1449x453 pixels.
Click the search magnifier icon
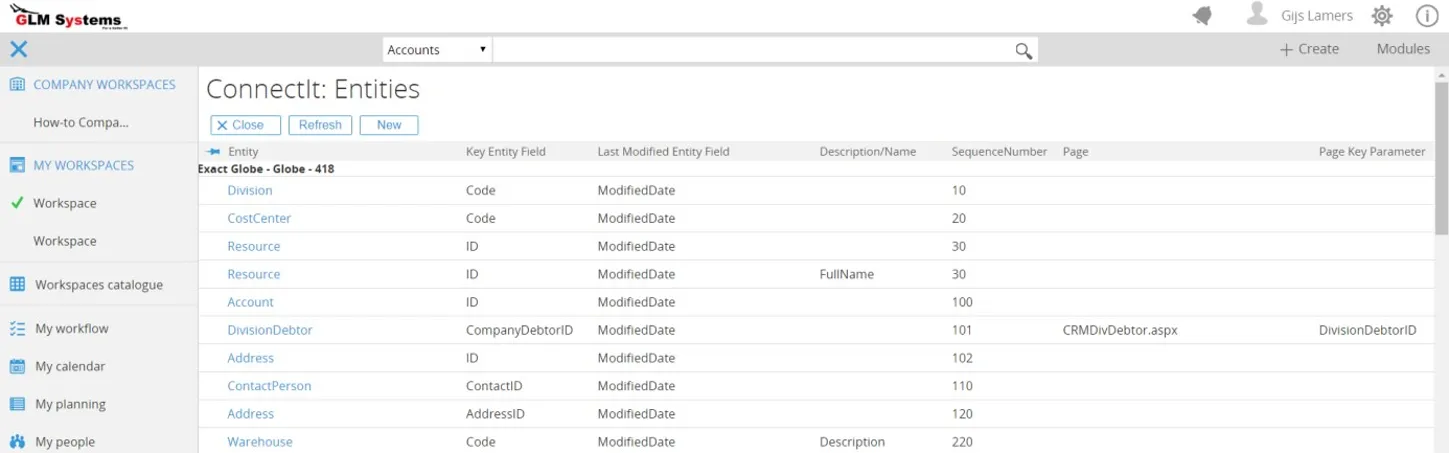(1023, 51)
